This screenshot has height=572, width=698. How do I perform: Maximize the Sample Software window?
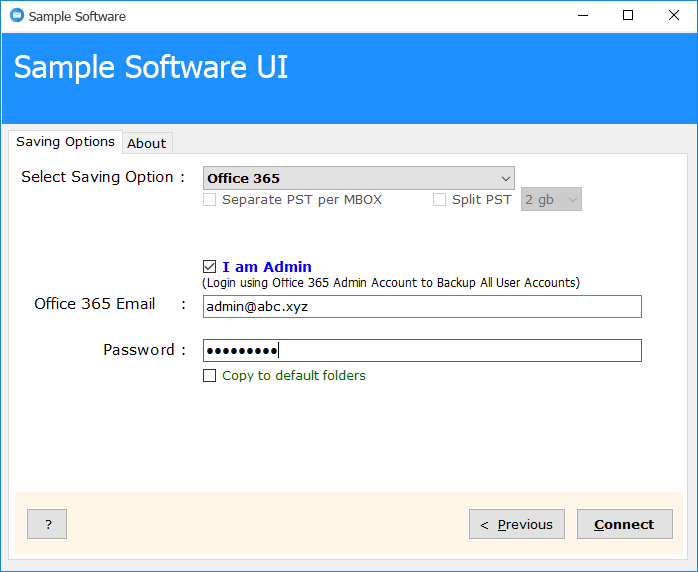click(x=628, y=16)
